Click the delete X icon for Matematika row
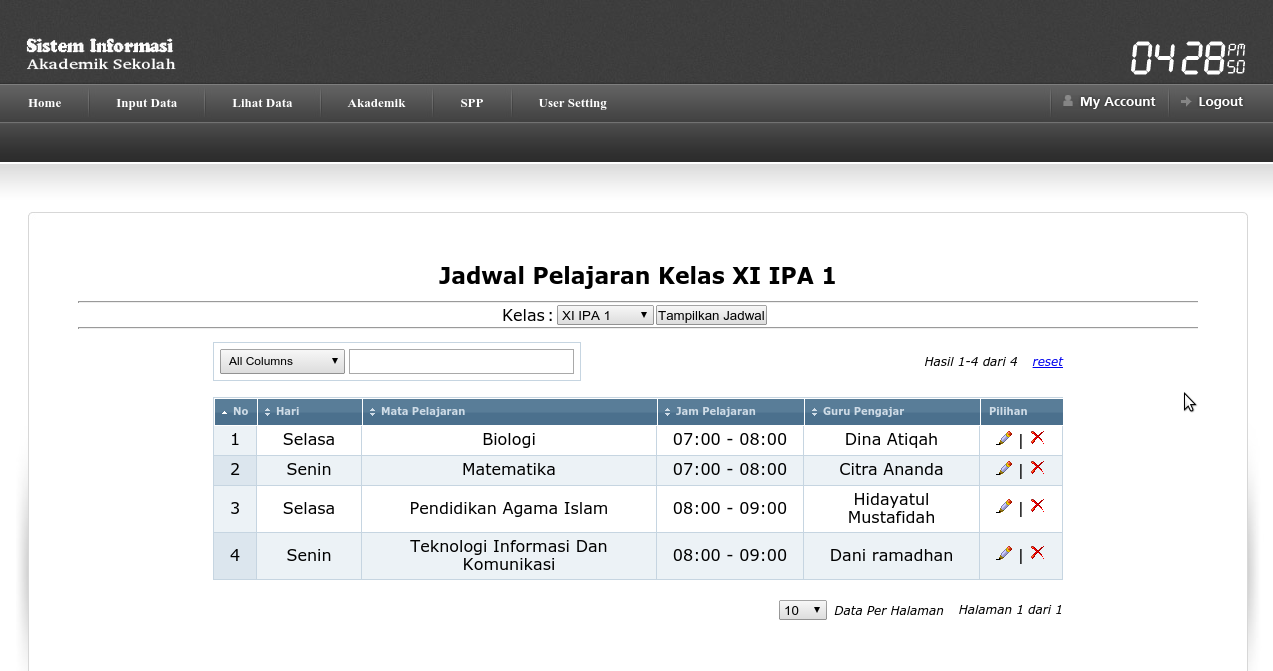1273x671 pixels. [x=1036, y=467]
